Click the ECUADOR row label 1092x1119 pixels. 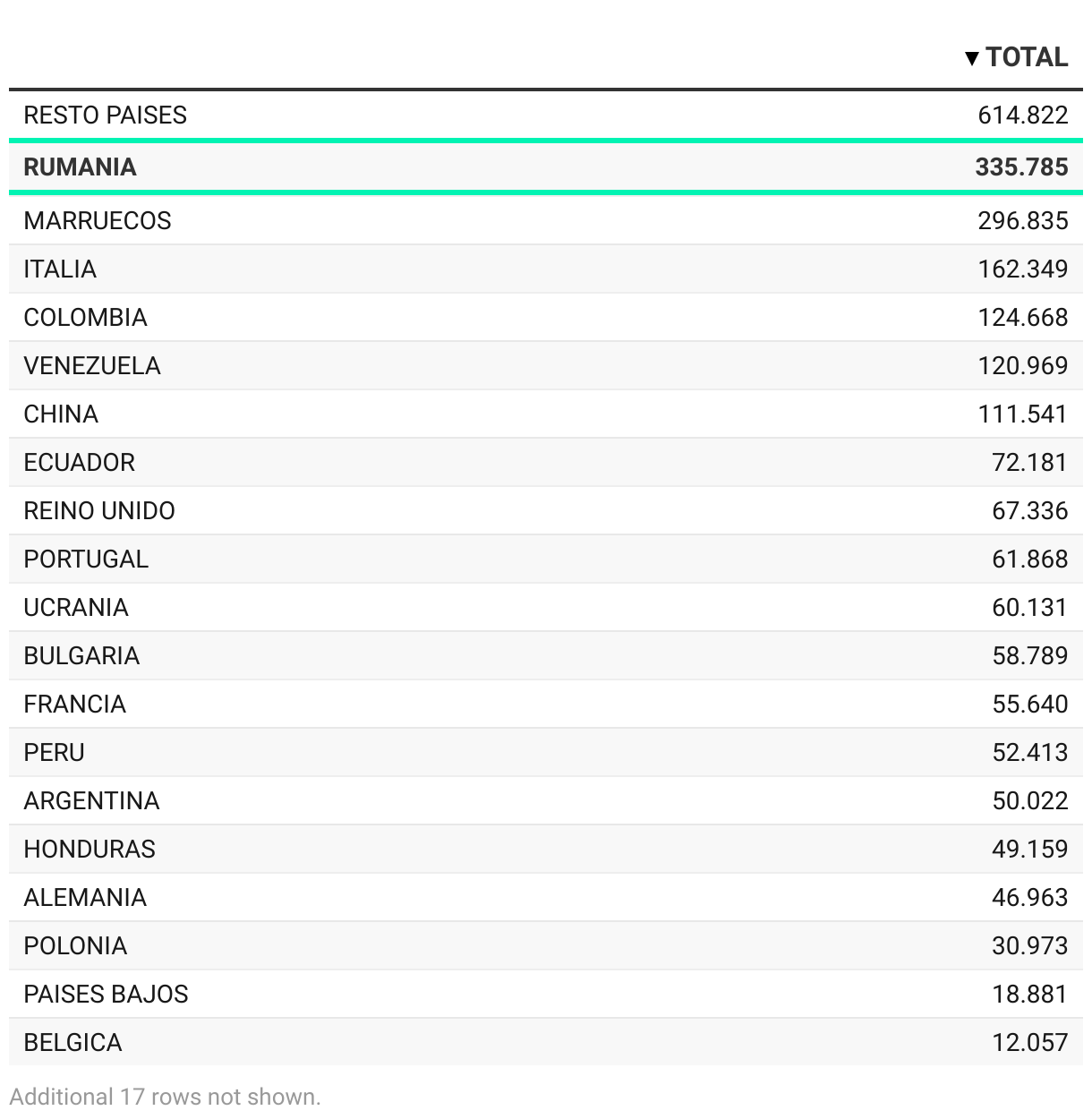pos(80,462)
